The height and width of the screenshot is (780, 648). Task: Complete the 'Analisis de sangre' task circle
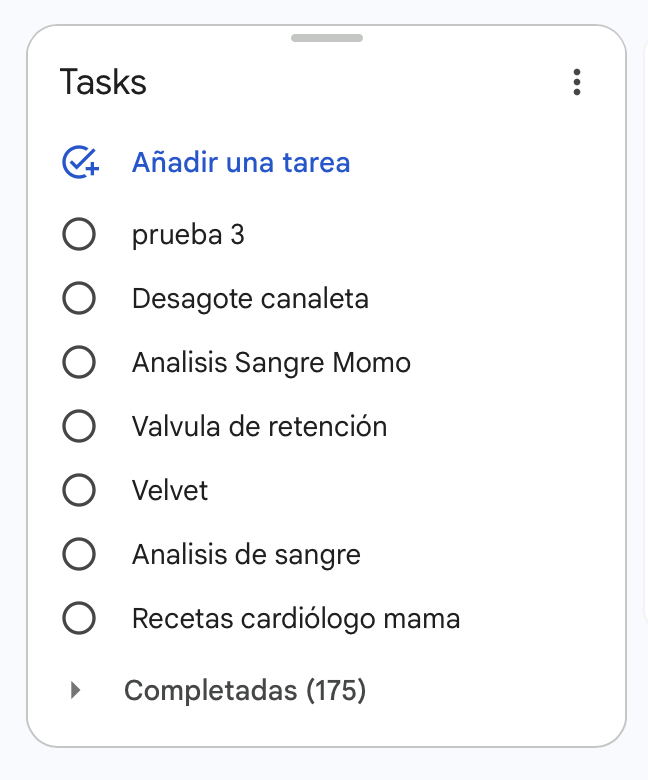click(79, 555)
